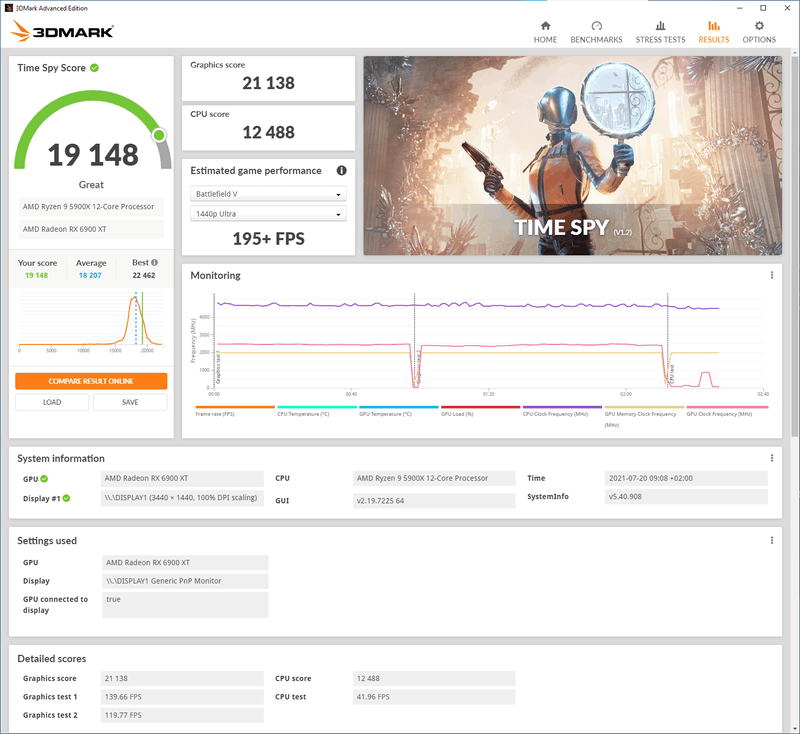This screenshot has height=734, width=800.
Task: Click Graphics test 2 value 119.77 FPS
Action: pos(183,715)
